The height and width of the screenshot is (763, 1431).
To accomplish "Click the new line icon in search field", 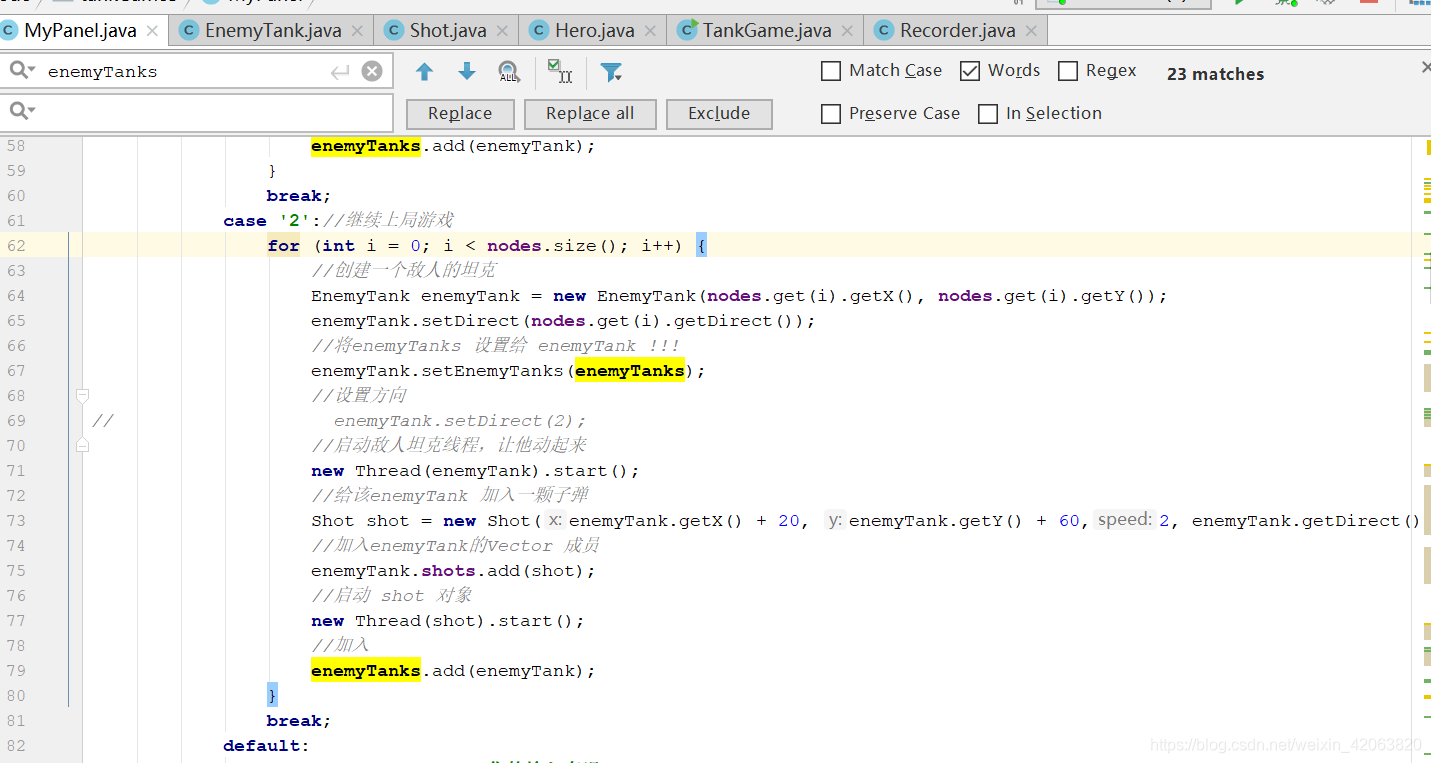I will point(340,72).
